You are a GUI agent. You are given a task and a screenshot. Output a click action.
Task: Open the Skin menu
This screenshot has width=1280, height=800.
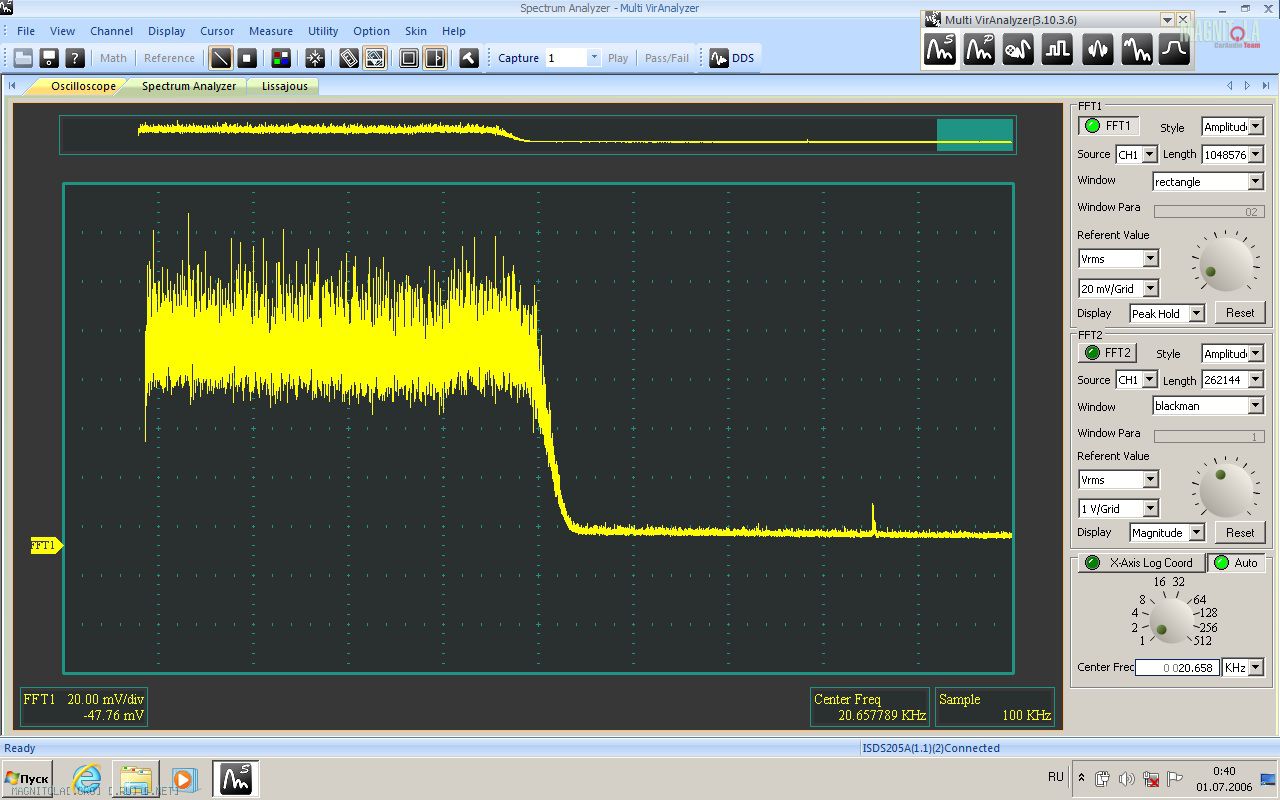(x=416, y=31)
